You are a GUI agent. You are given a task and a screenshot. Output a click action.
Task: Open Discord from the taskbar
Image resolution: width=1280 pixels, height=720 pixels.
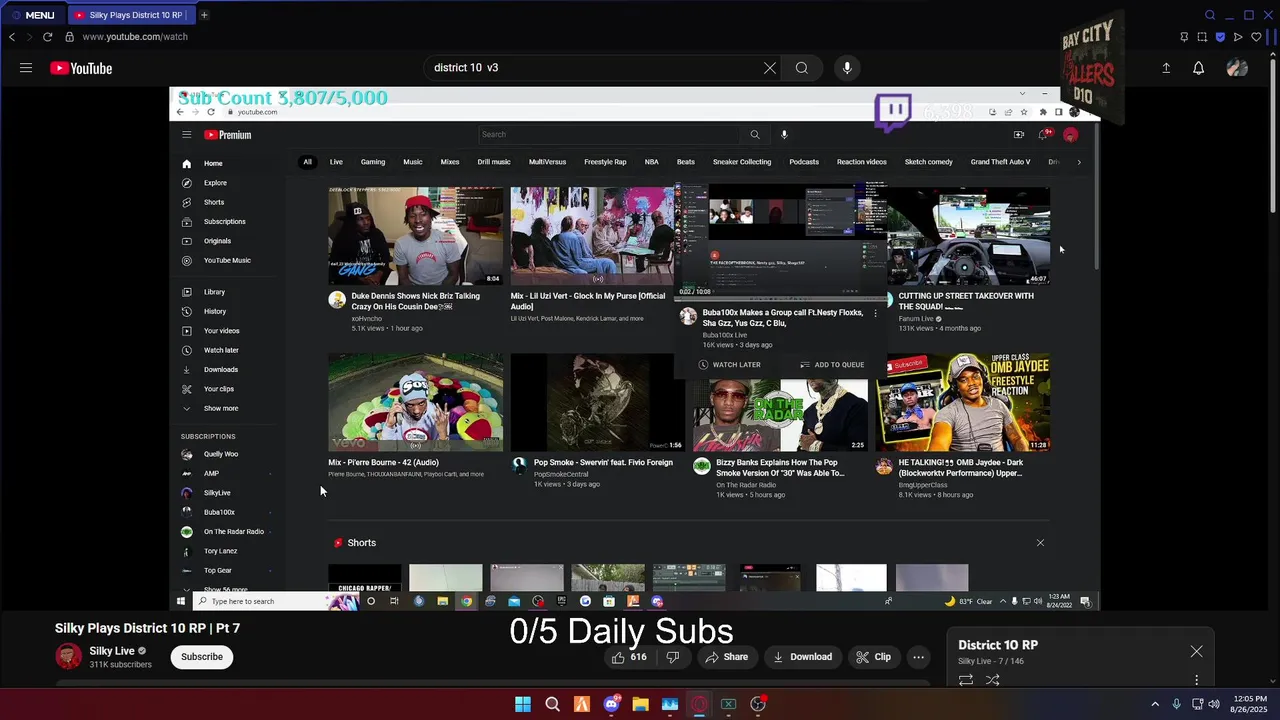[611, 704]
